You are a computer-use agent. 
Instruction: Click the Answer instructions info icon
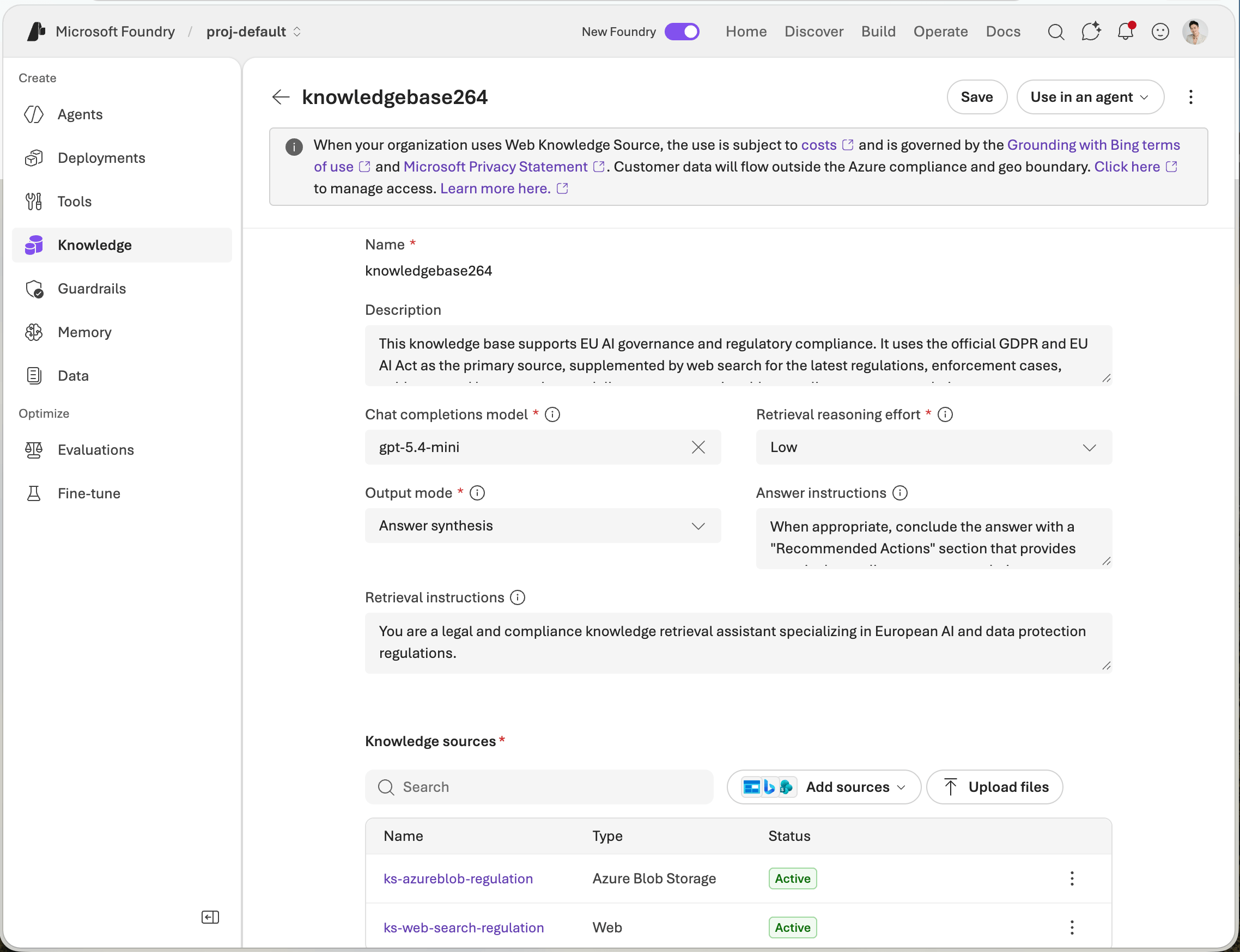(900, 493)
